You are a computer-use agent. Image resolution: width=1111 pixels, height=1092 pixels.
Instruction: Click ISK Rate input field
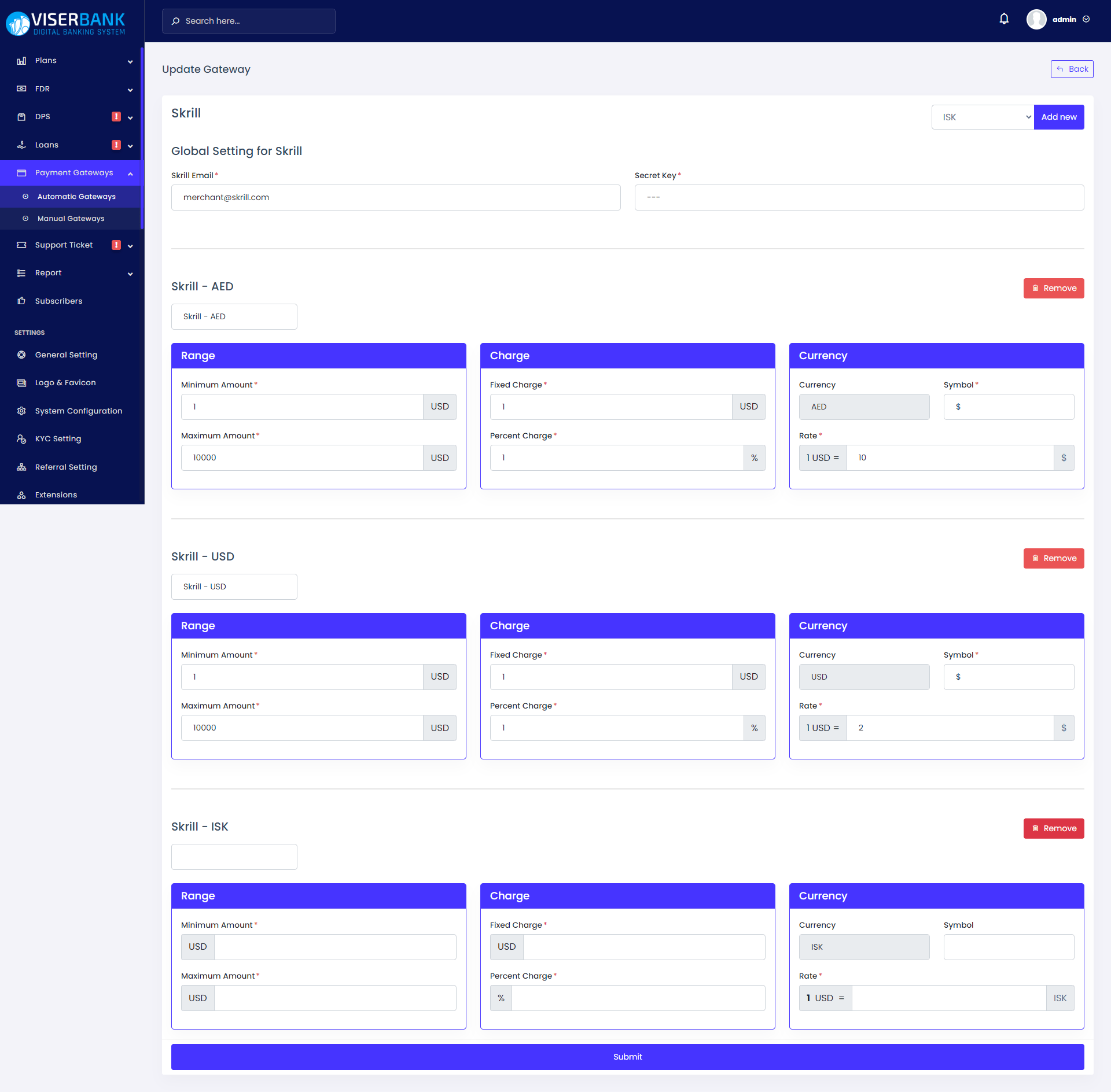(949, 998)
